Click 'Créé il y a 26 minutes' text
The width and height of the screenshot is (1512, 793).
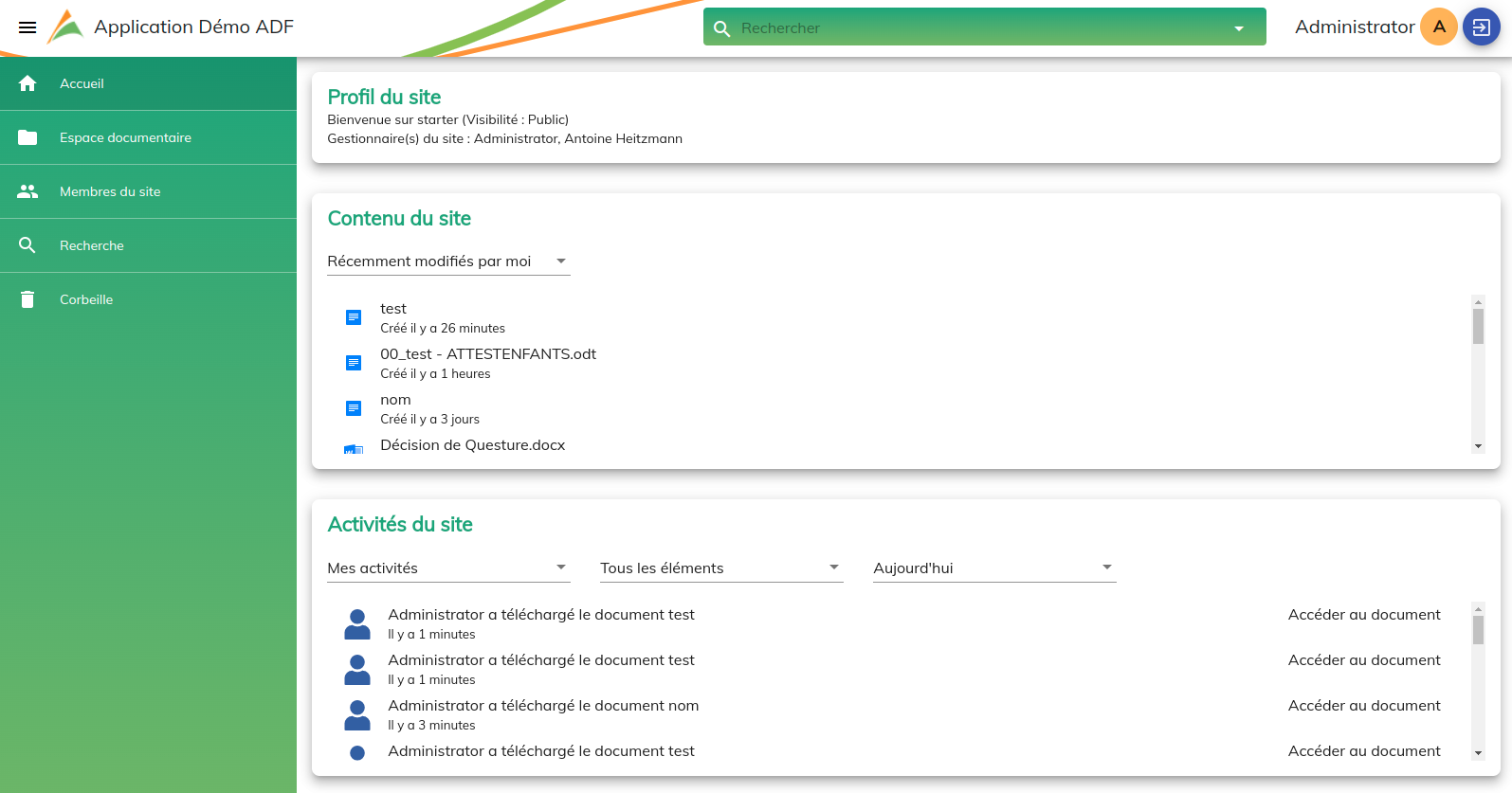pos(443,329)
